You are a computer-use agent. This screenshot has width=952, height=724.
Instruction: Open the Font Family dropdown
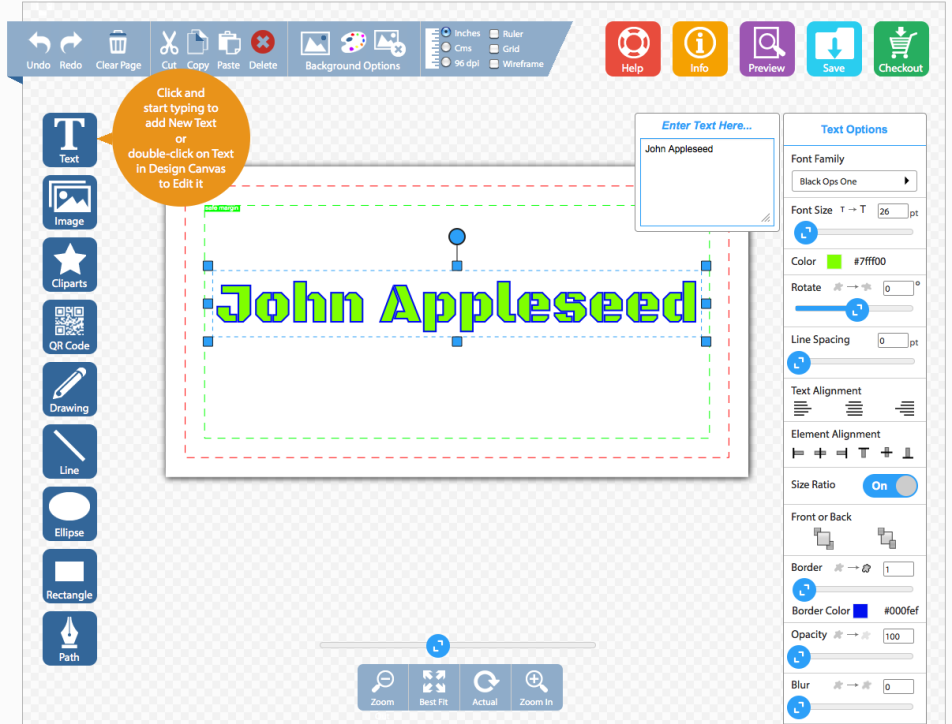(x=854, y=181)
